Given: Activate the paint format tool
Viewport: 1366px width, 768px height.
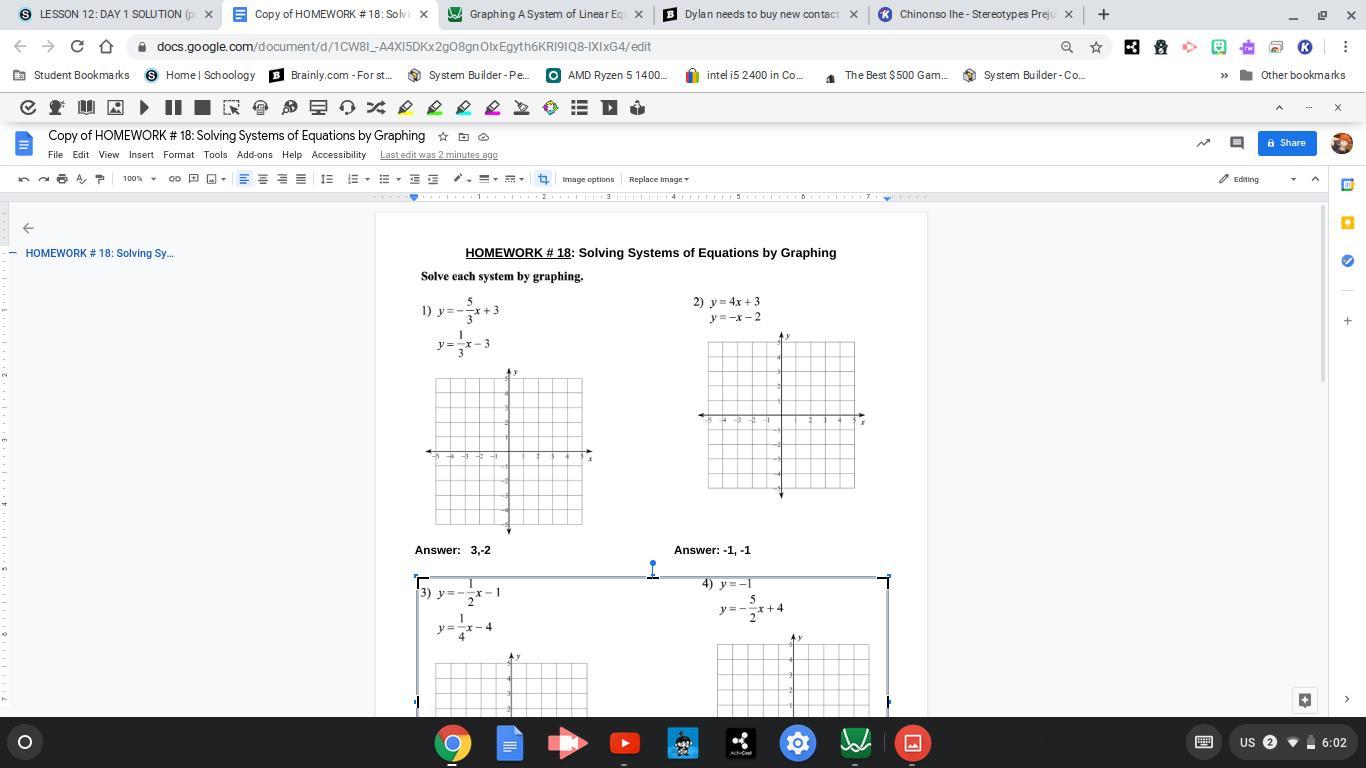Looking at the screenshot, I should click(x=100, y=179).
